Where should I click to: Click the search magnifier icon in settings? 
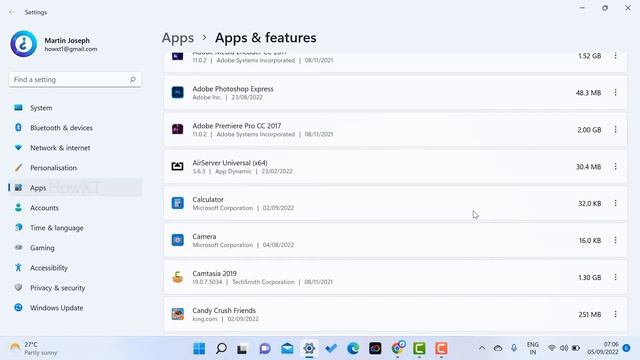click(133, 80)
